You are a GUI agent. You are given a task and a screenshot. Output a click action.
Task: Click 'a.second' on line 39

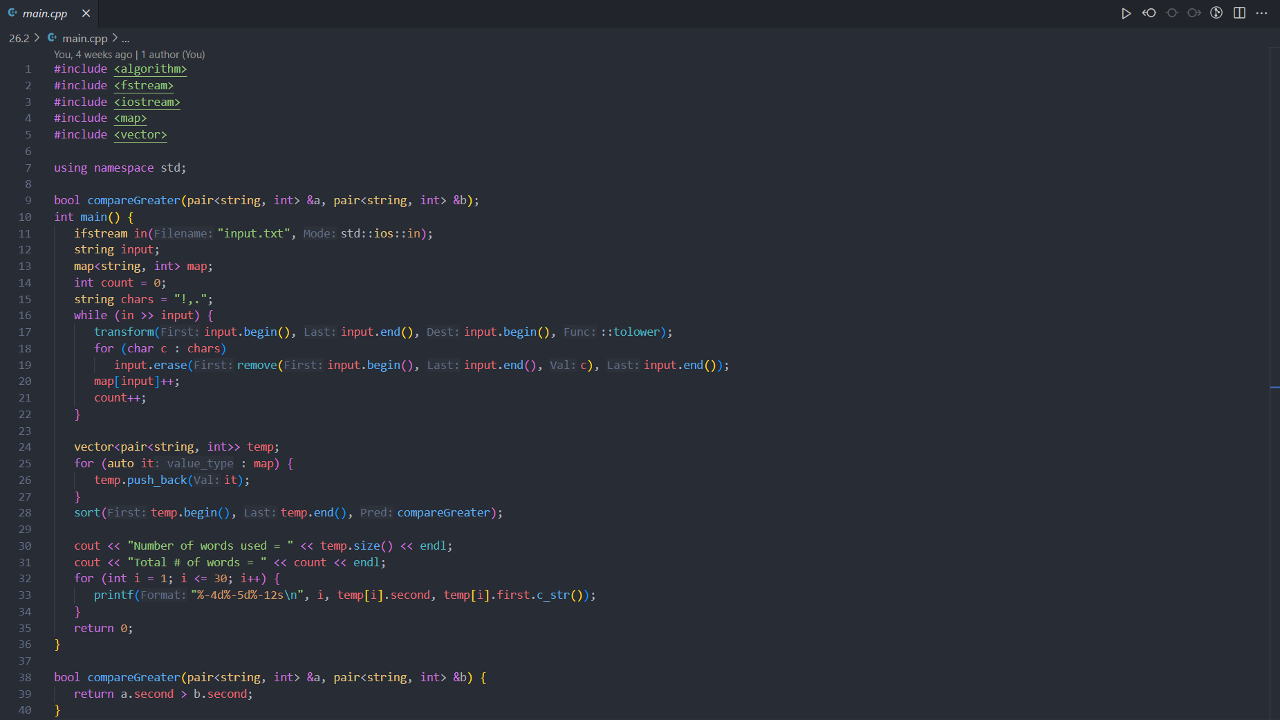[147, 694]
